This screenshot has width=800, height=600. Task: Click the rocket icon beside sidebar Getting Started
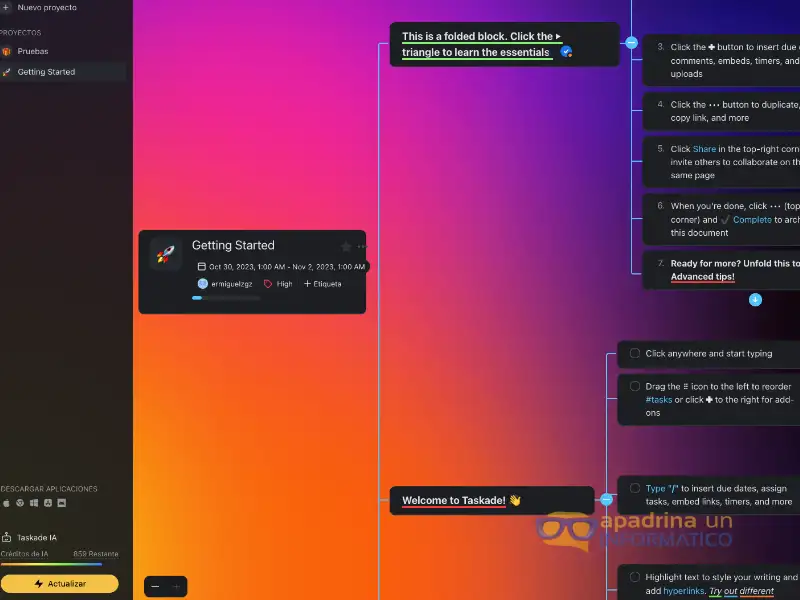click(6, 72)
